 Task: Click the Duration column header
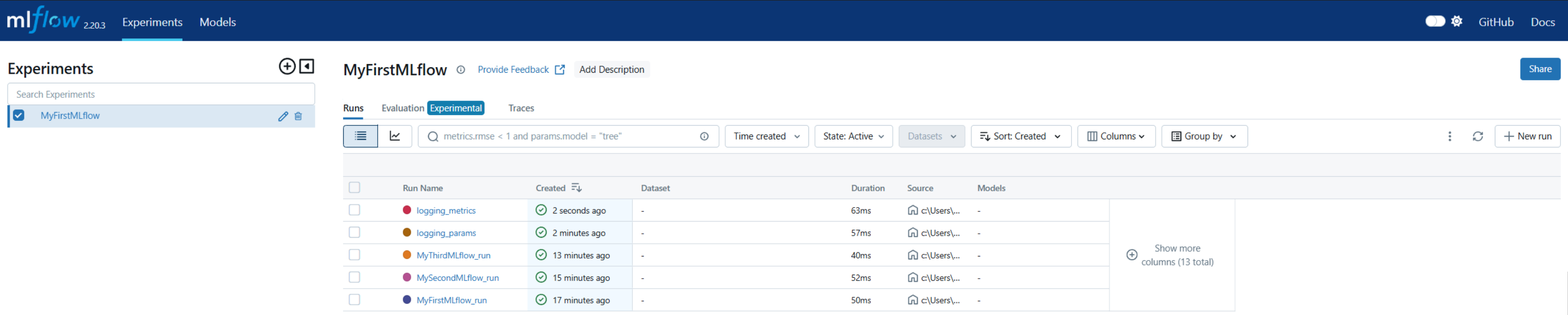click(868, 188)
